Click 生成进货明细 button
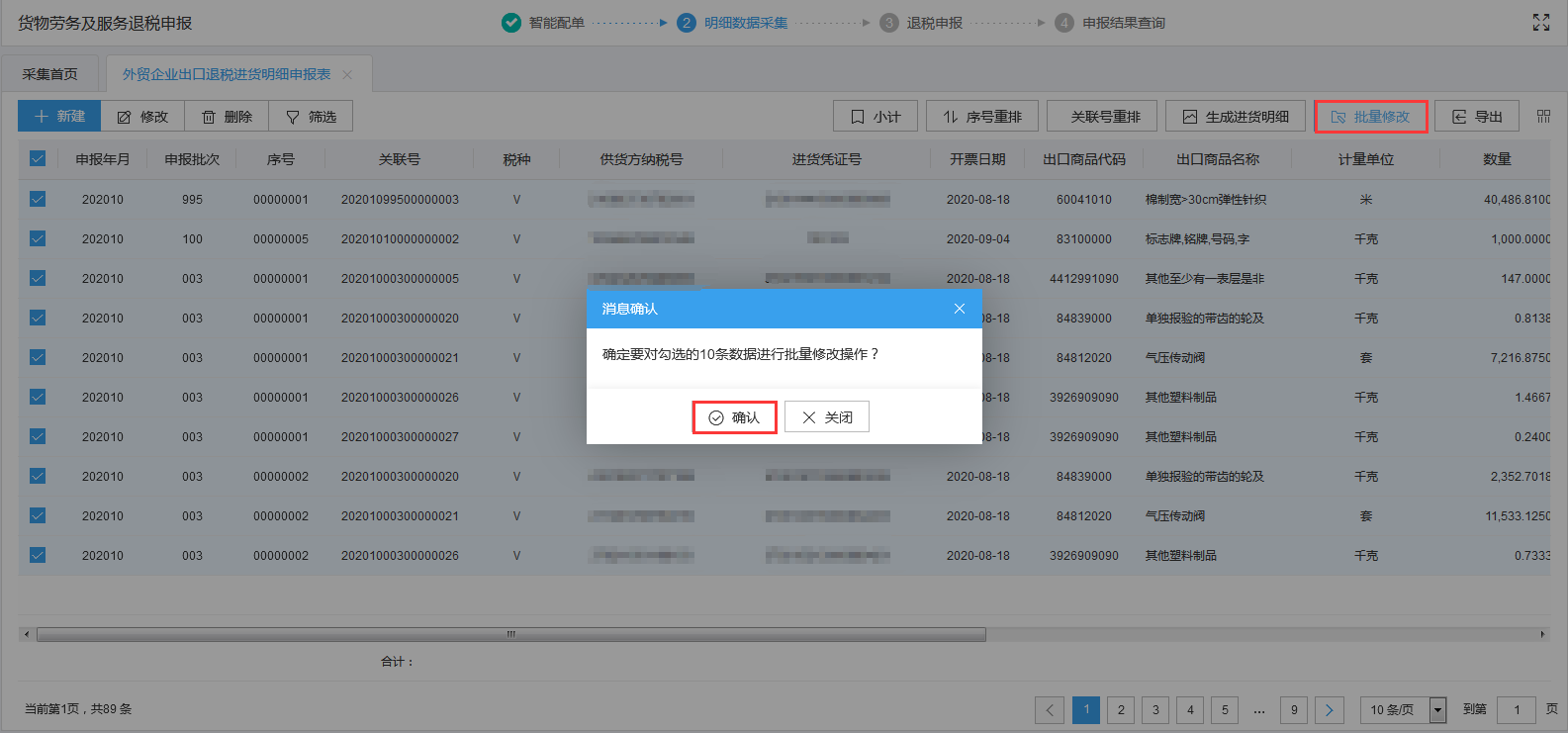 coord(1236,117)
